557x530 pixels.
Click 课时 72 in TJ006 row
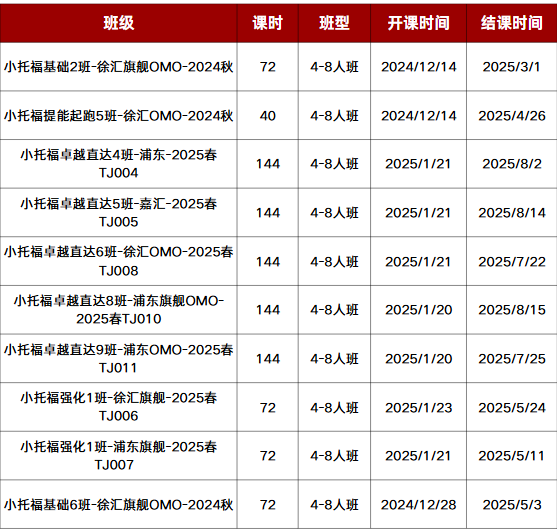click(267, 408)
